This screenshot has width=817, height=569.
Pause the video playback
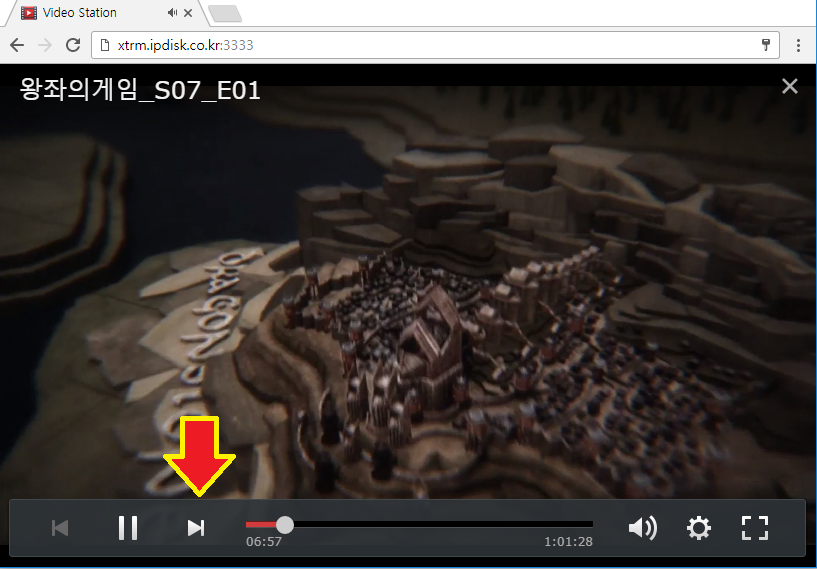pos(128,528)
